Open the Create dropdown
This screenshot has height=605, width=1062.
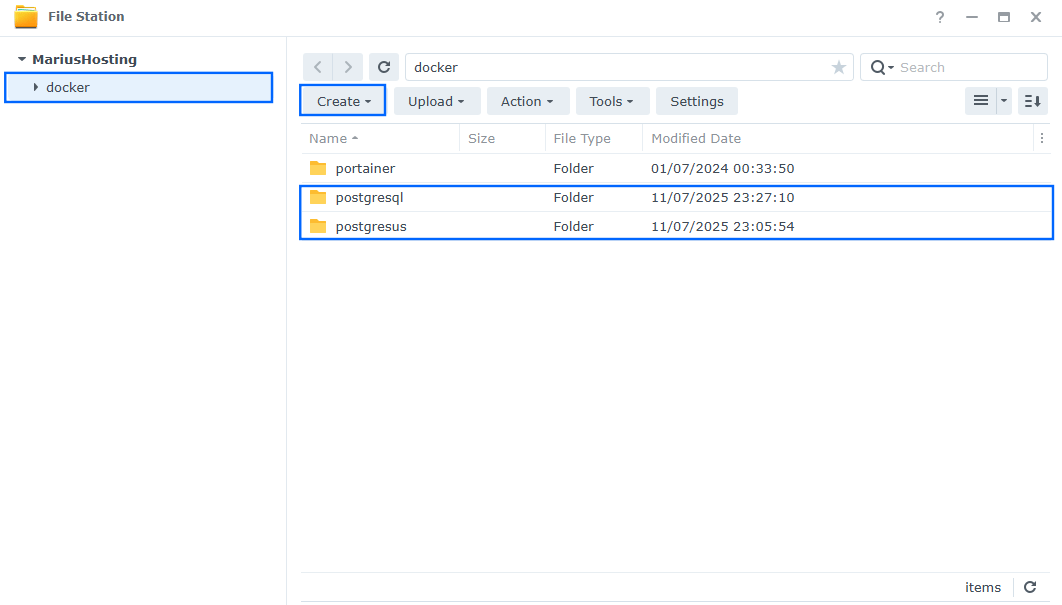point(342,101)
